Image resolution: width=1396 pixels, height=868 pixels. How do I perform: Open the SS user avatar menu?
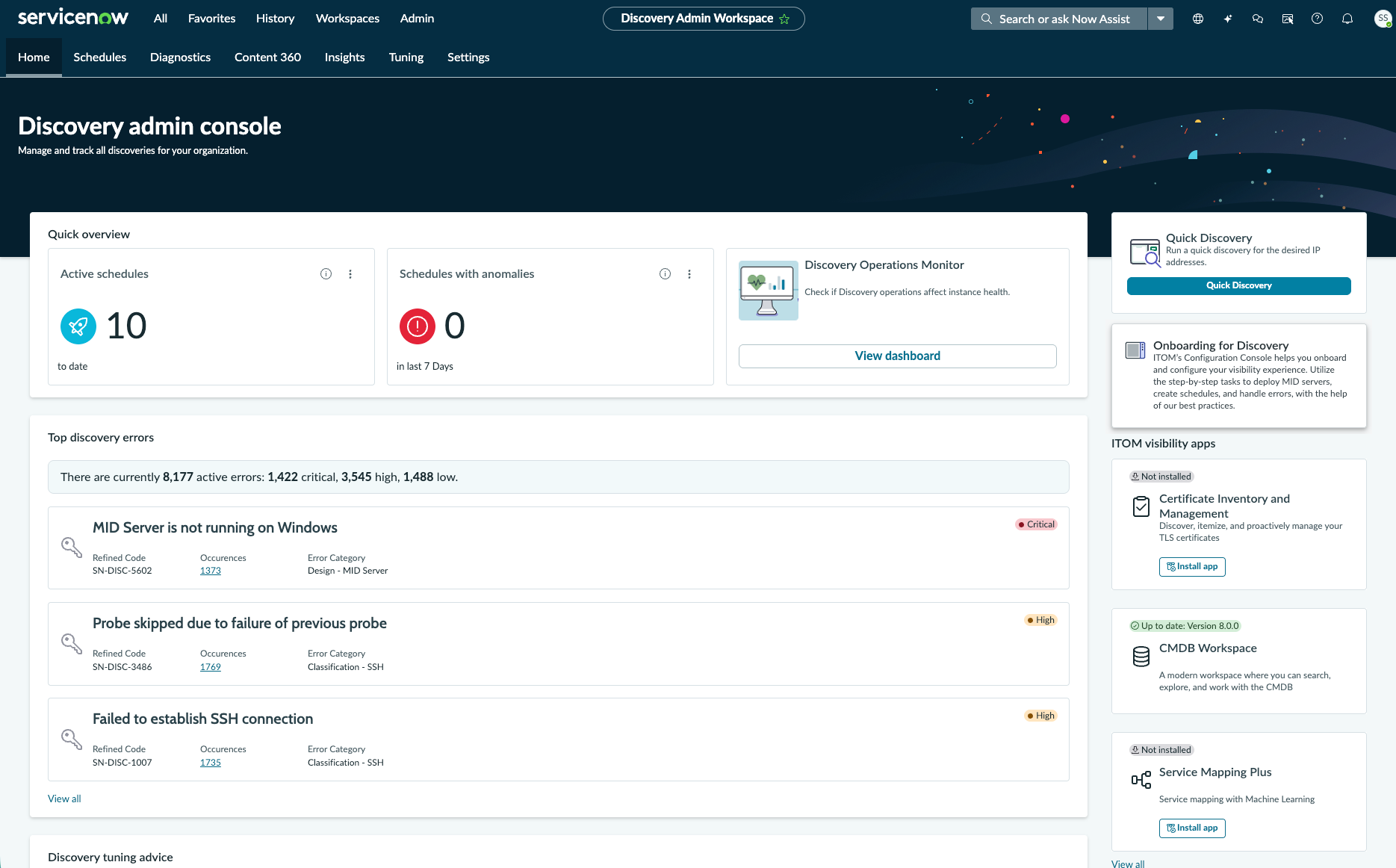(x=1383, y=19)
